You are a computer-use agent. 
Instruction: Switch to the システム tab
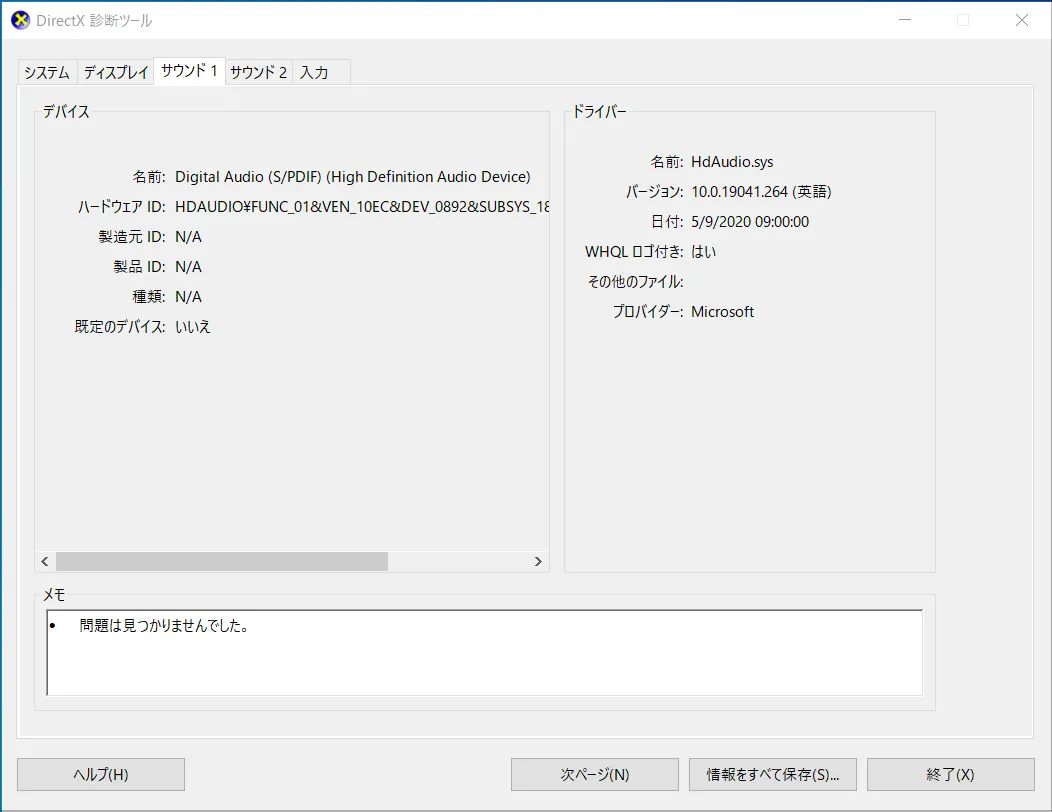pos(47,72)
